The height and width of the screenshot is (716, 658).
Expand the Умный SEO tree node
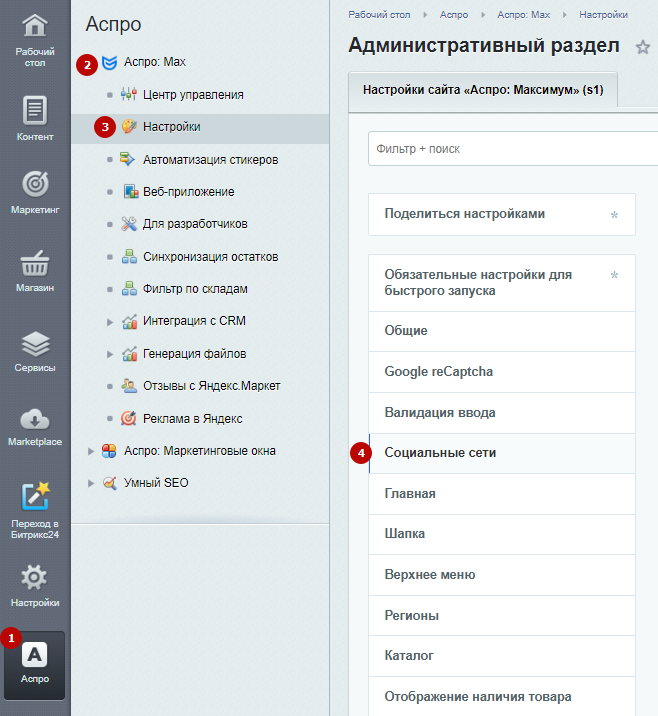pos(91,484)
